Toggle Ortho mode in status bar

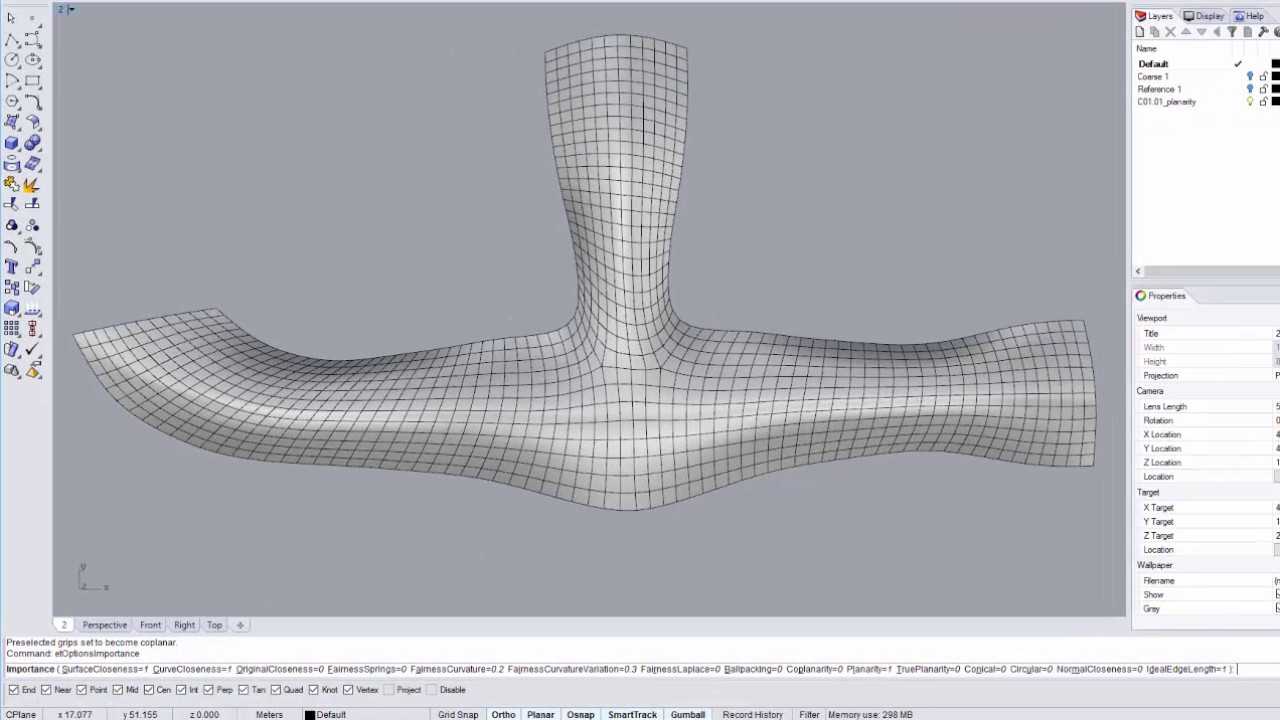pyautogui.click(x=503, y=715)
